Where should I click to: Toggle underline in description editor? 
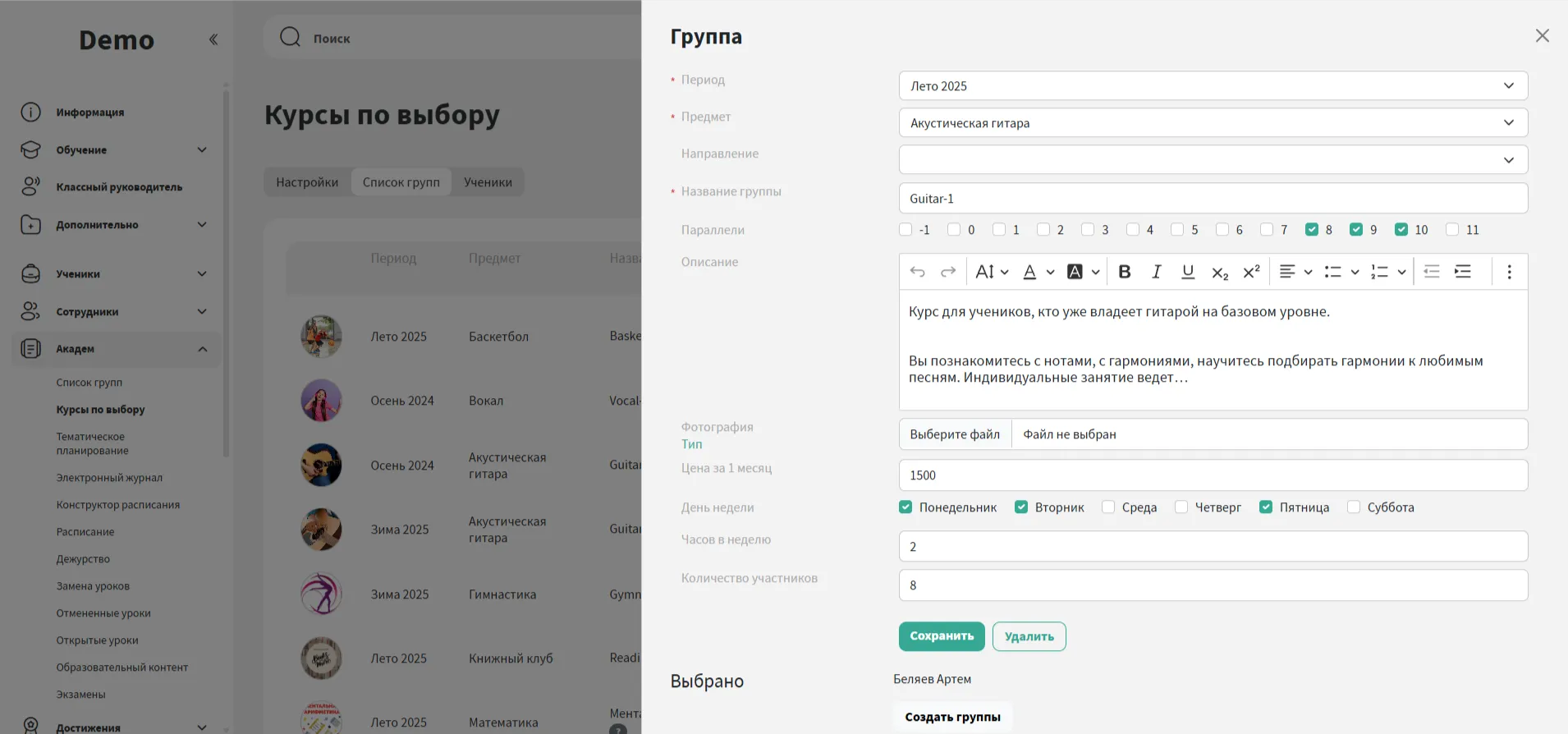(x=1187, y=272)
